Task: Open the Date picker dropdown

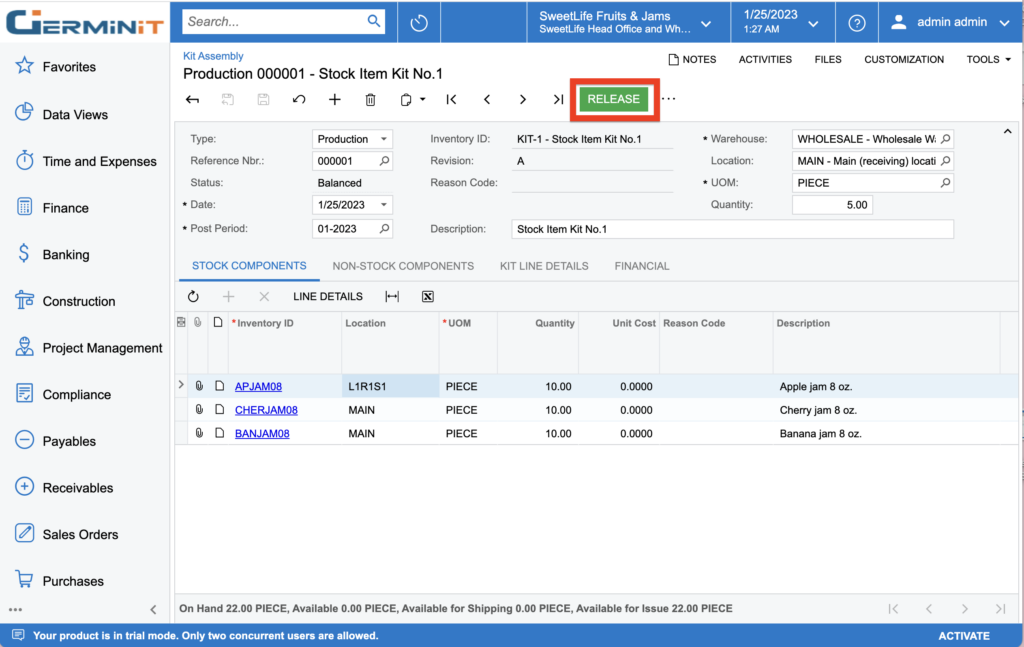Action: 384,205
